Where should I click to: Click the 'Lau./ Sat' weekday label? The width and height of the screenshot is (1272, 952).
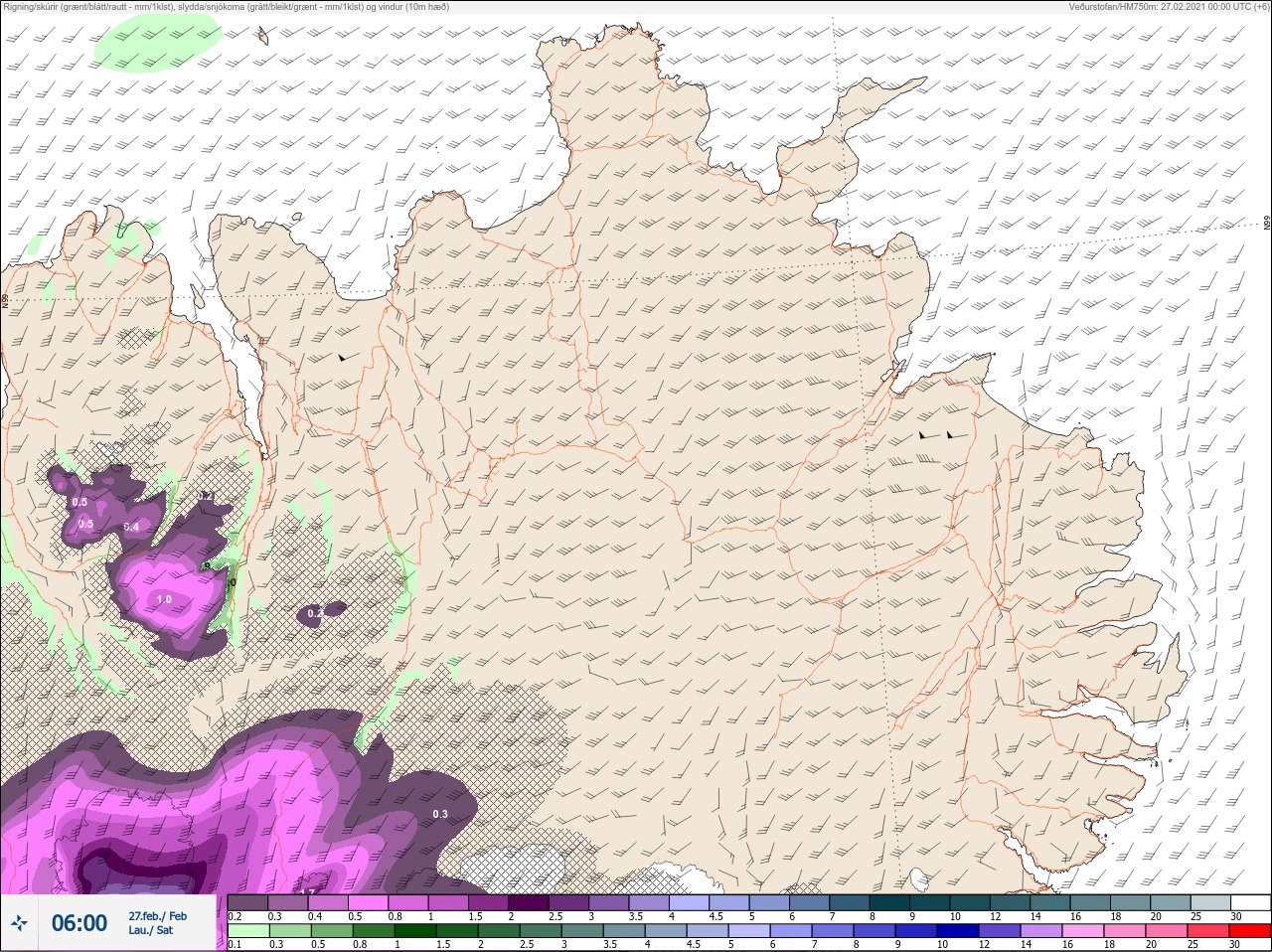(150, 931)
